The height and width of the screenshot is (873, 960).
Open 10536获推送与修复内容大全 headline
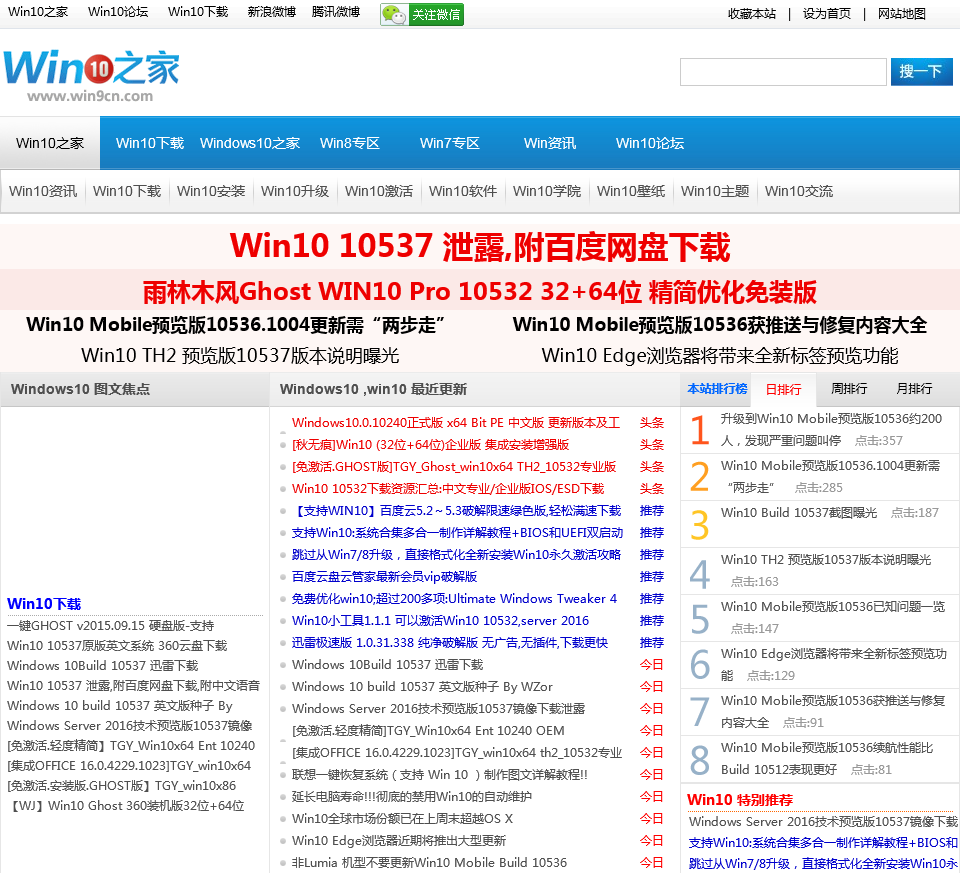[x=720, y=324]
